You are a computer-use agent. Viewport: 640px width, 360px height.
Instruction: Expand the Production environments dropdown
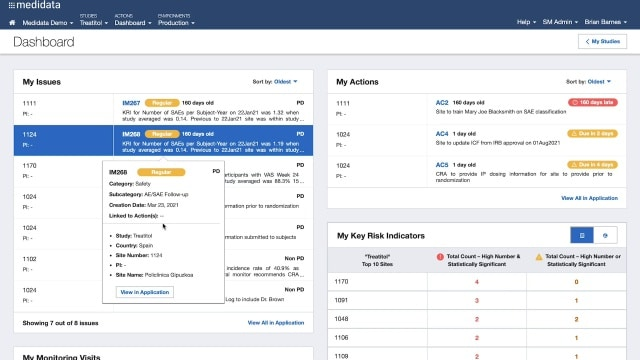176,23
